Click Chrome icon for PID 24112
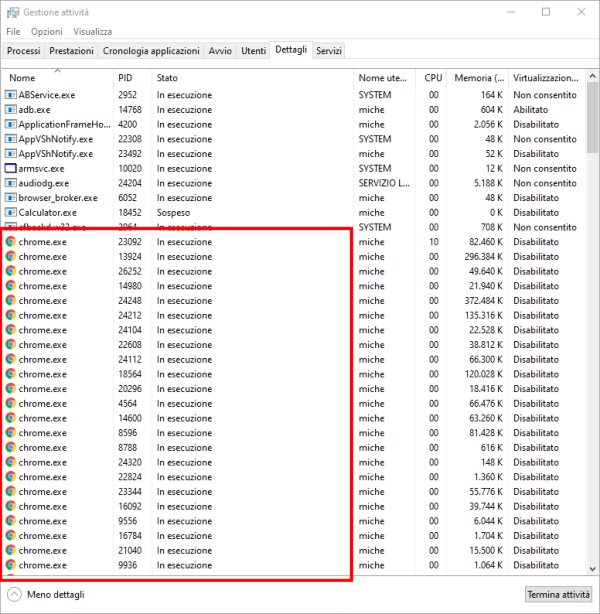Image resolution: width=600 pixels, height=614 pixels. pos(11,359)
